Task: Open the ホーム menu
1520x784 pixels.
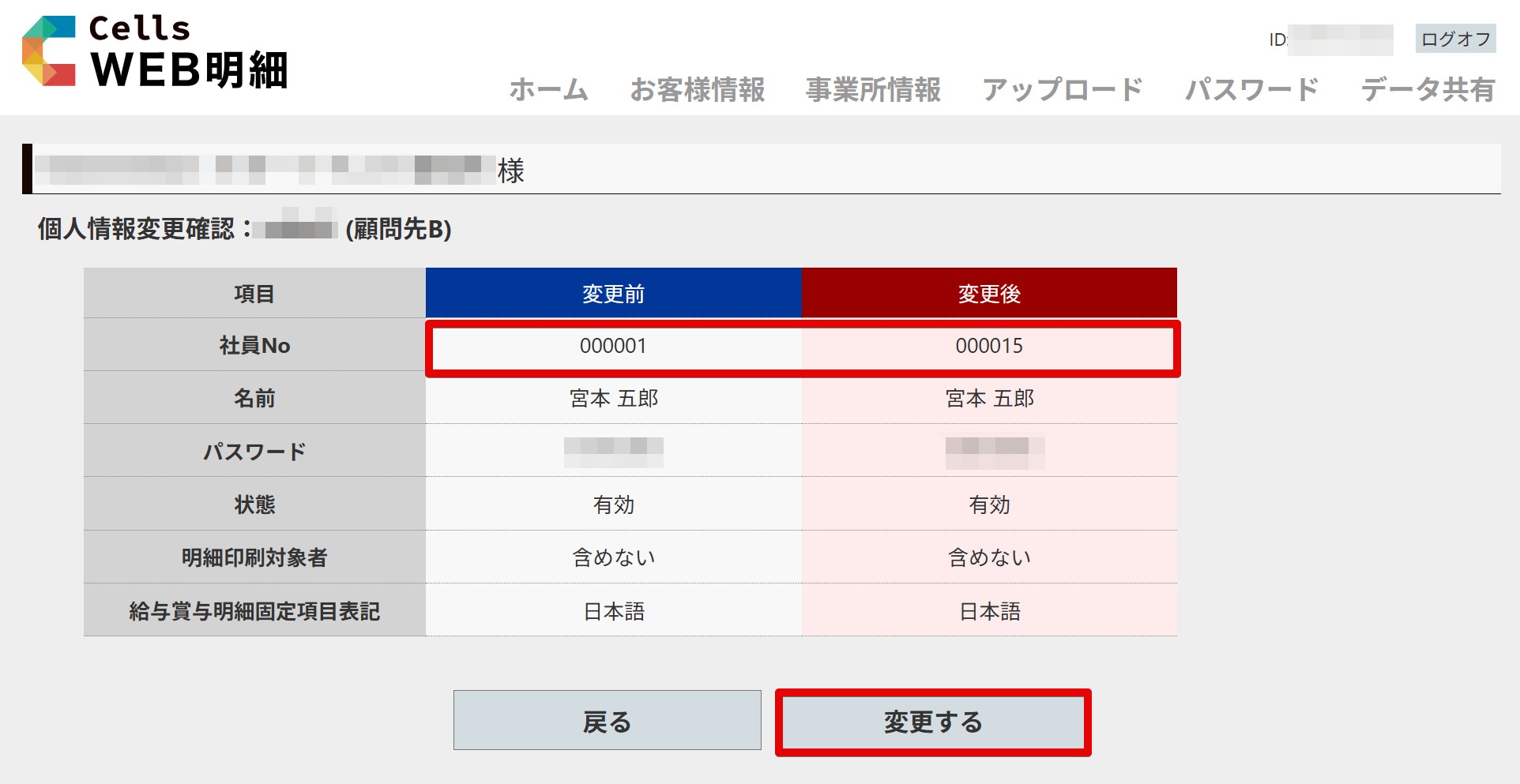Action: pyautogui.click(x=548, y=90)
